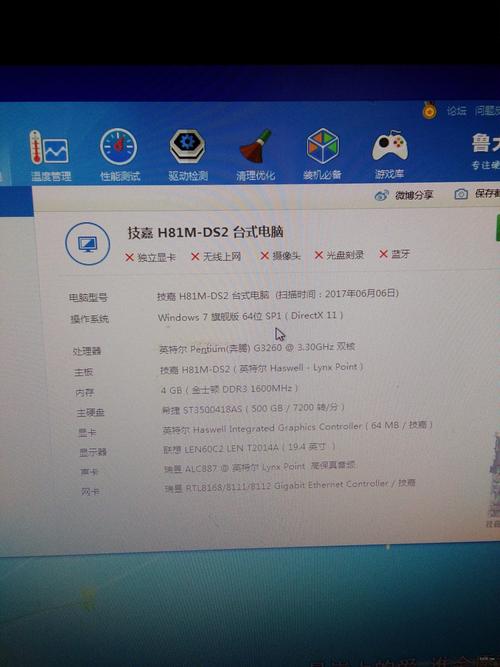Click the Haswell Integrated Graphics Controller value
Image resolution: width=500 pixels, height=667 pixels.
click(x=297, y=428)
